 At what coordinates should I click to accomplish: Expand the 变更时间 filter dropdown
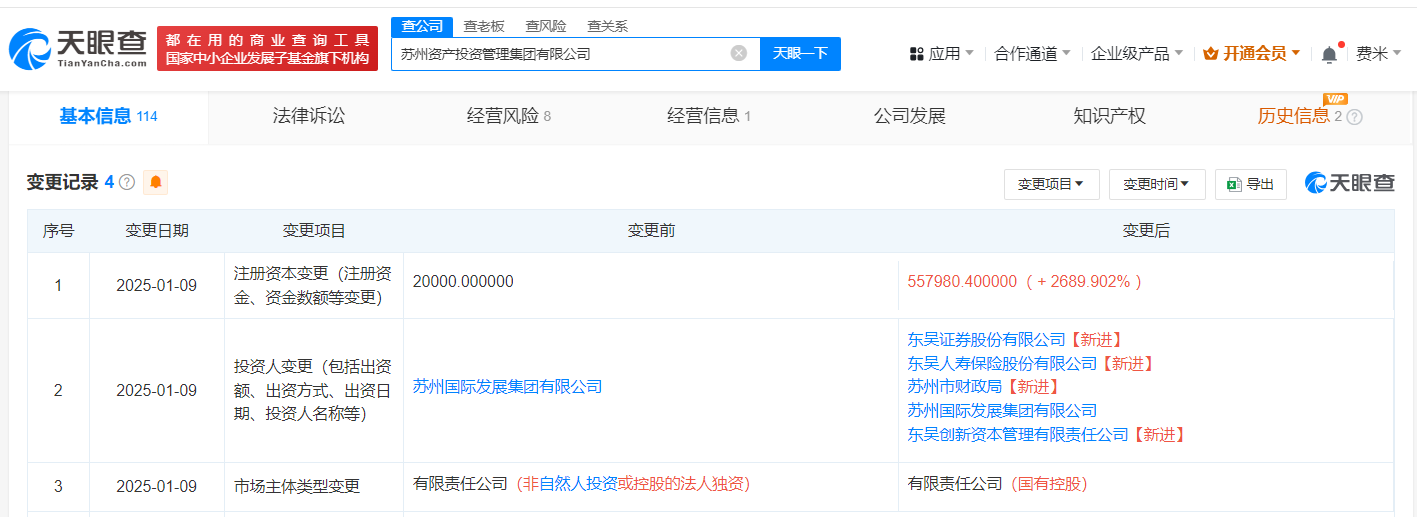point(1156,184)
